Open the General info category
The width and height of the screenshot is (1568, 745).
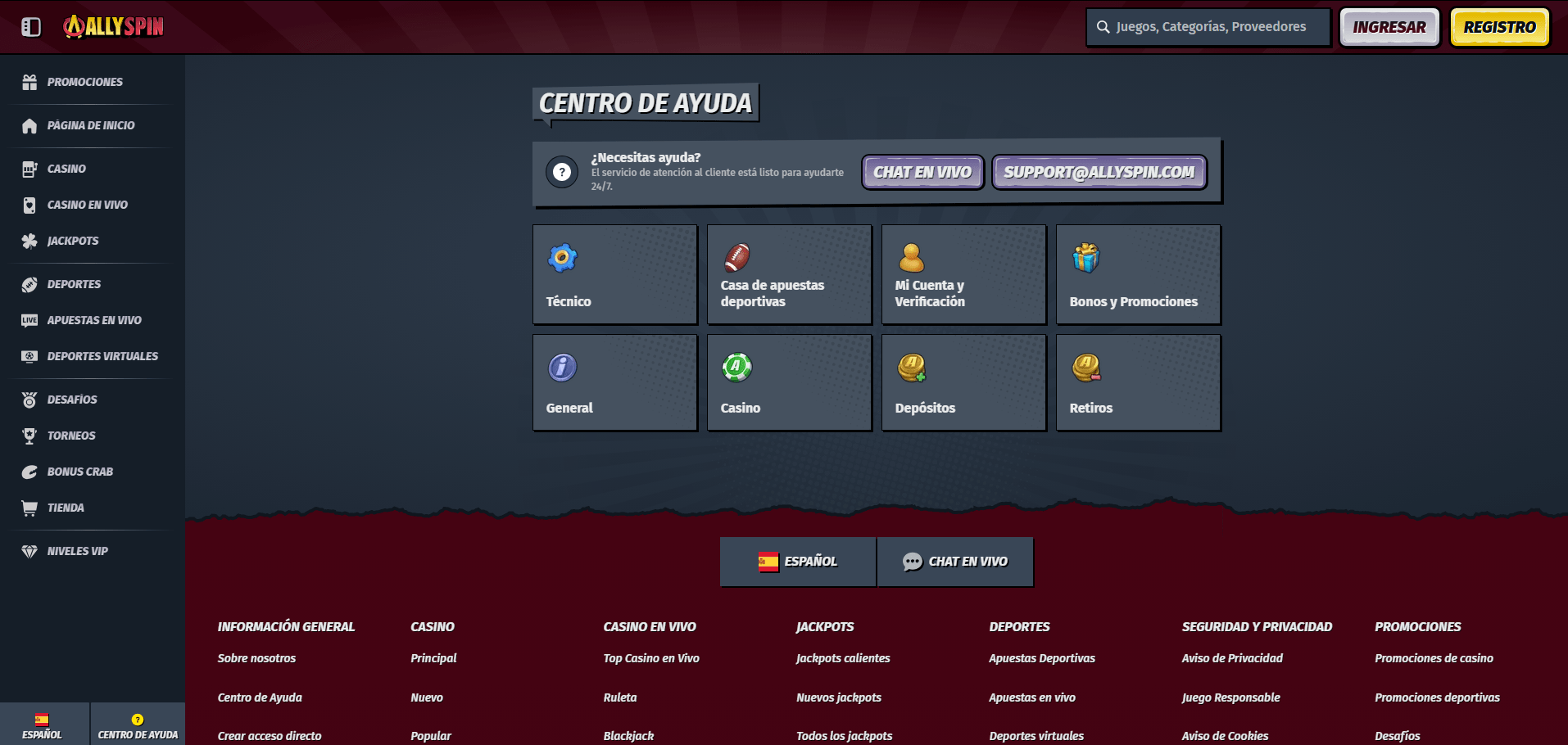(615, 382)
